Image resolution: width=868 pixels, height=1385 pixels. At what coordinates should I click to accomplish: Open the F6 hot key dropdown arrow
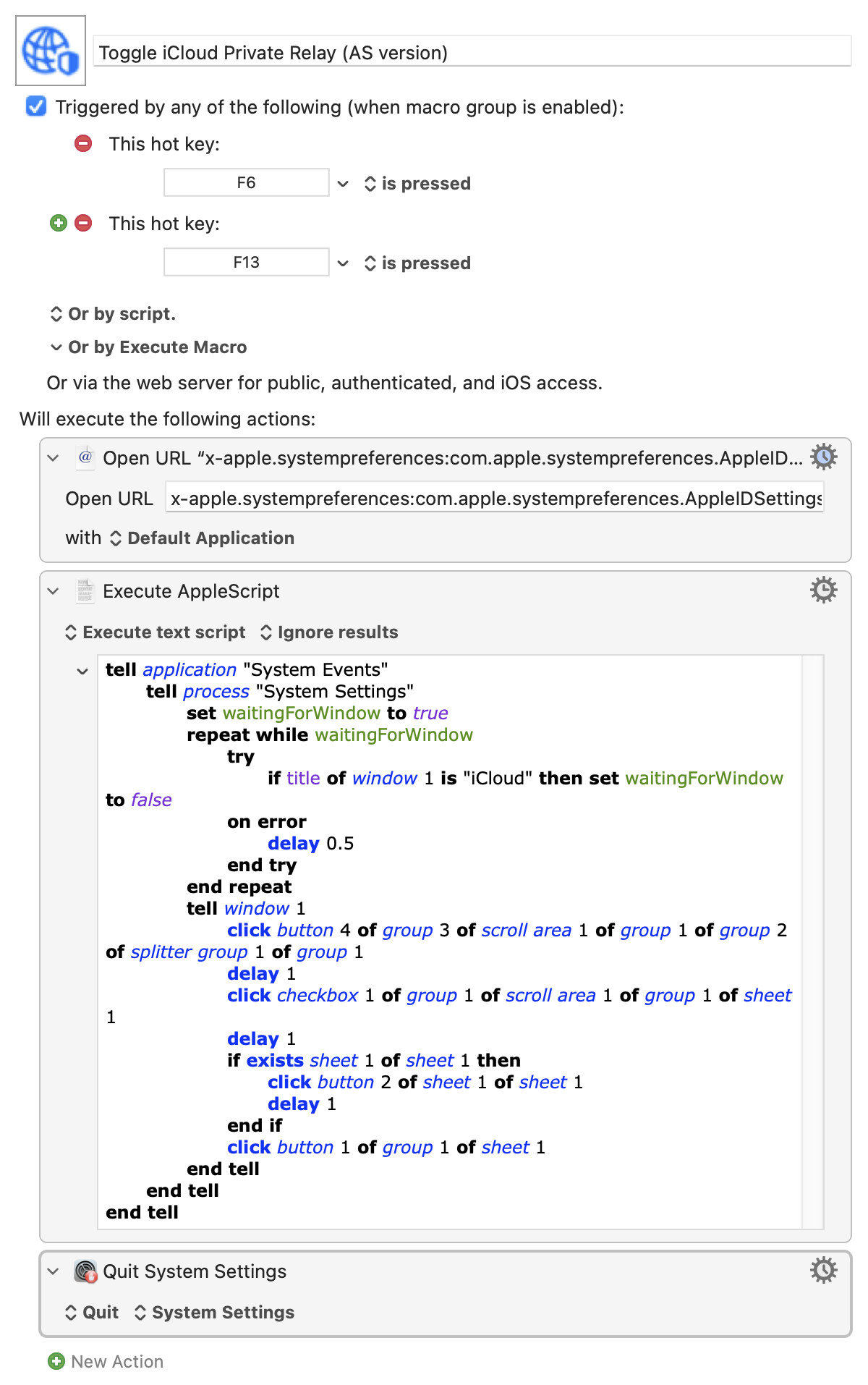click(343, 184)
